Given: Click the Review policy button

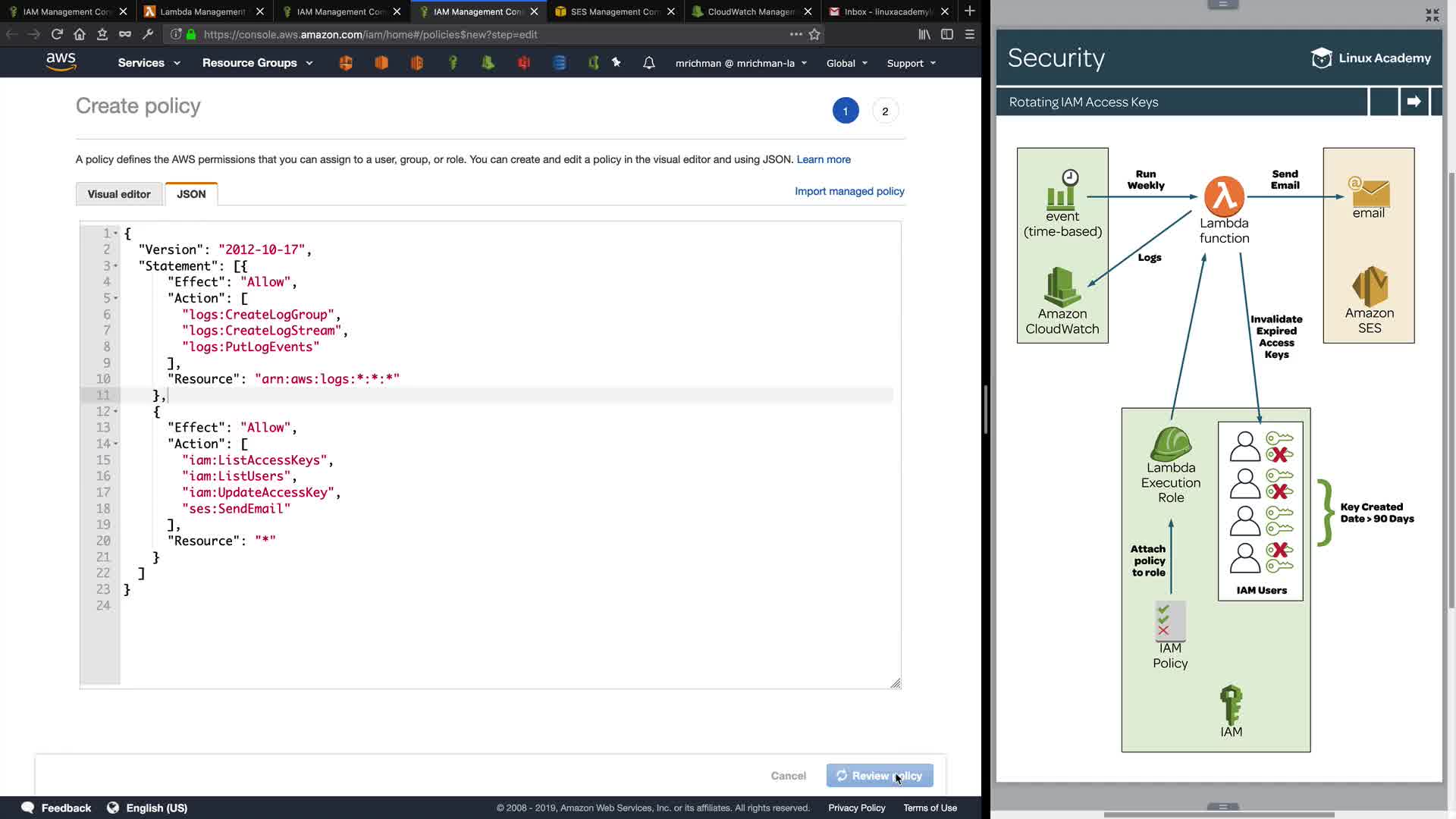Looking at the screenshot, I should click(879, 776).
